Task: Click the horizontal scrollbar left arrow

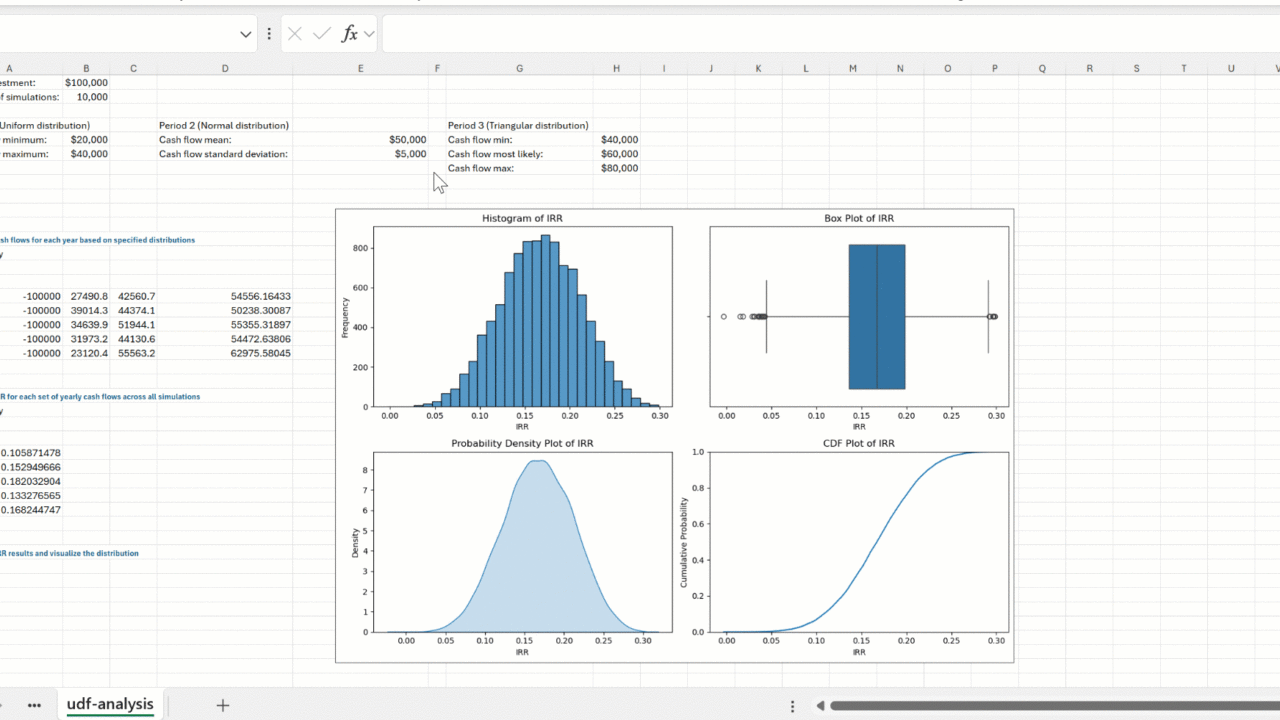Action: 821,706
